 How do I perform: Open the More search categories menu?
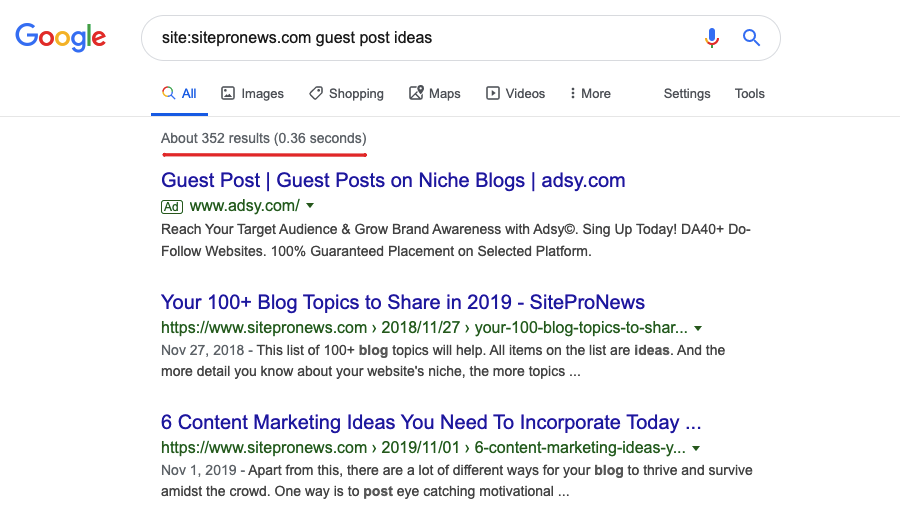pyautogui.click(x=590, y=93)
